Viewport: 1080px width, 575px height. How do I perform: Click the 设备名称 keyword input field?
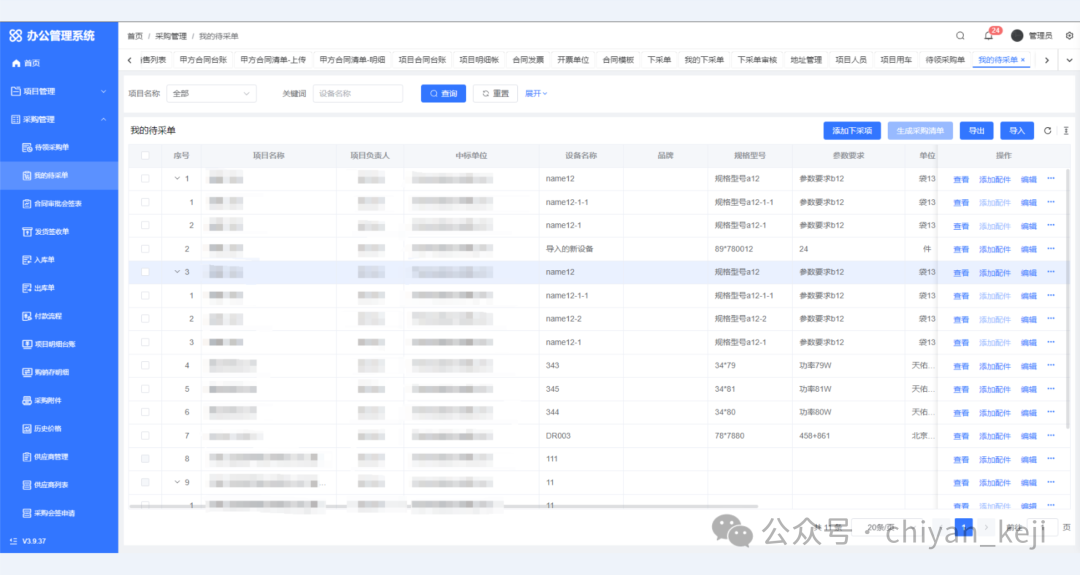pyautogui.click(x=357, y=94)
